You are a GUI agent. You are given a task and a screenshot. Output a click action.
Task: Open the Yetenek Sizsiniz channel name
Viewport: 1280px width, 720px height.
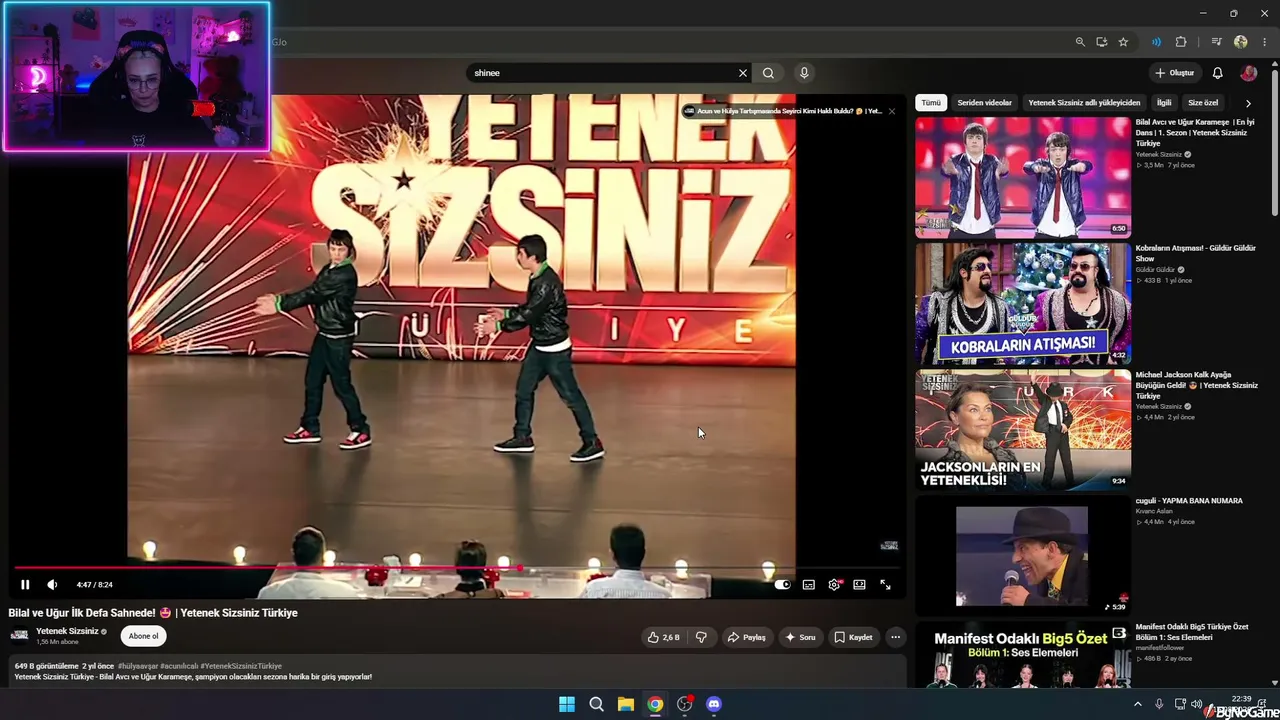67,631
